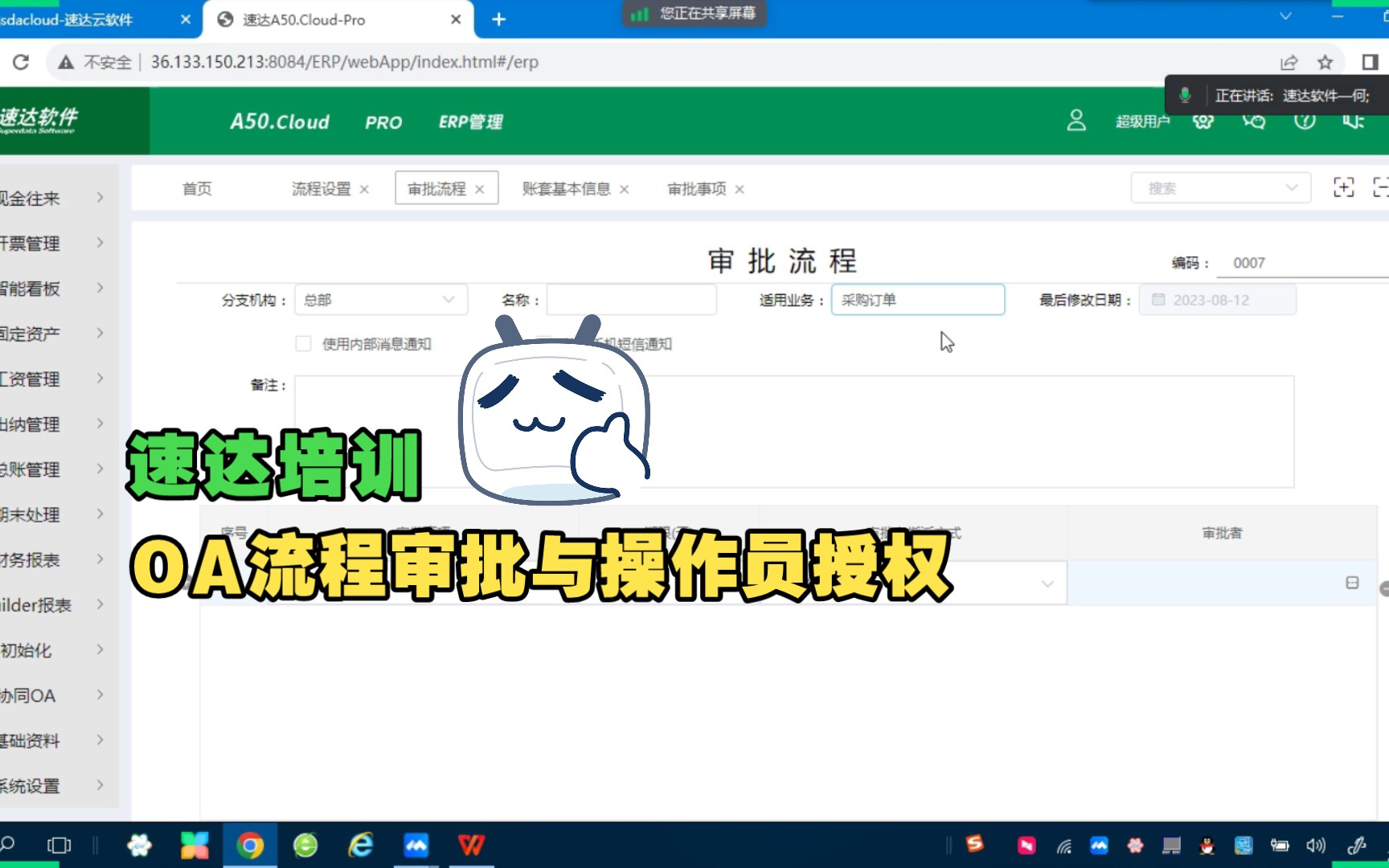Switch to the 首页 tab
The height and width of the screenshot is (868, 1389).
click(196, 188)
